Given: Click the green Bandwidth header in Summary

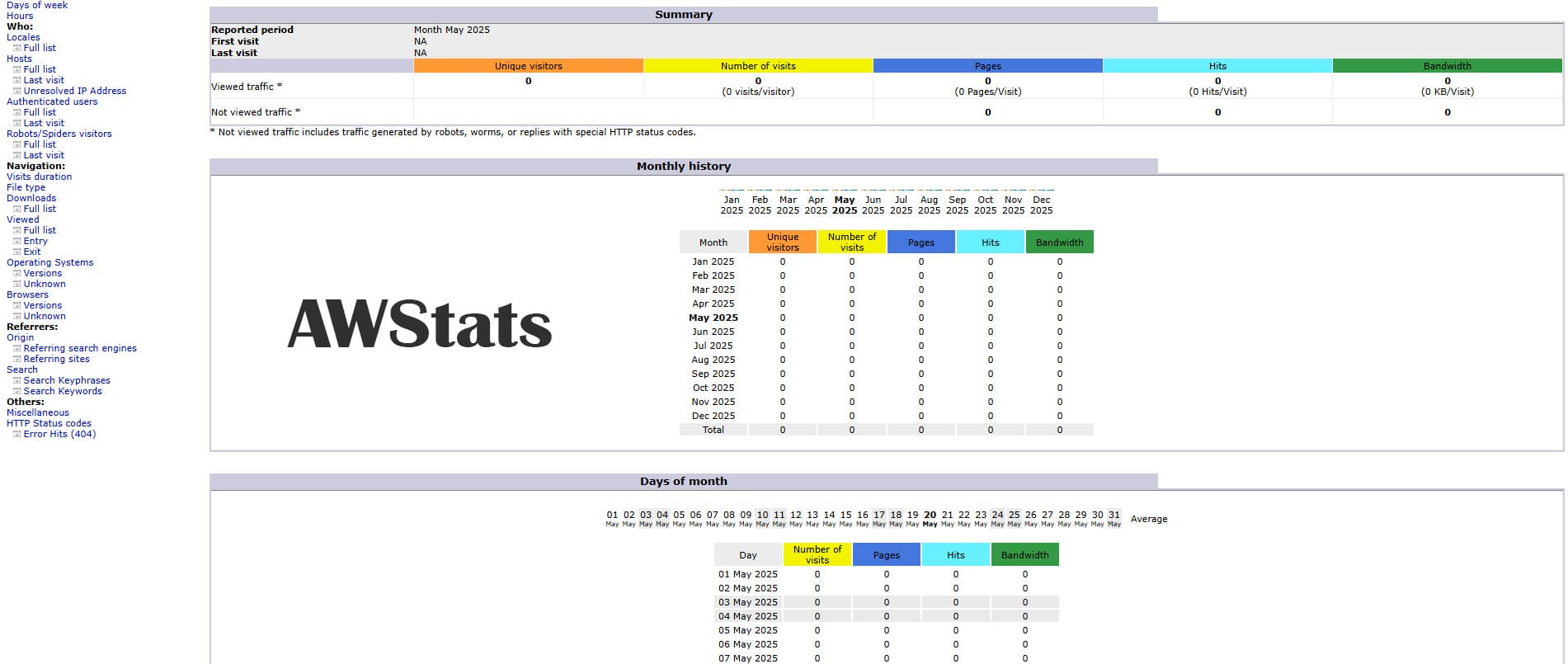Looking at the screenshot, I should coord(1448,66).
